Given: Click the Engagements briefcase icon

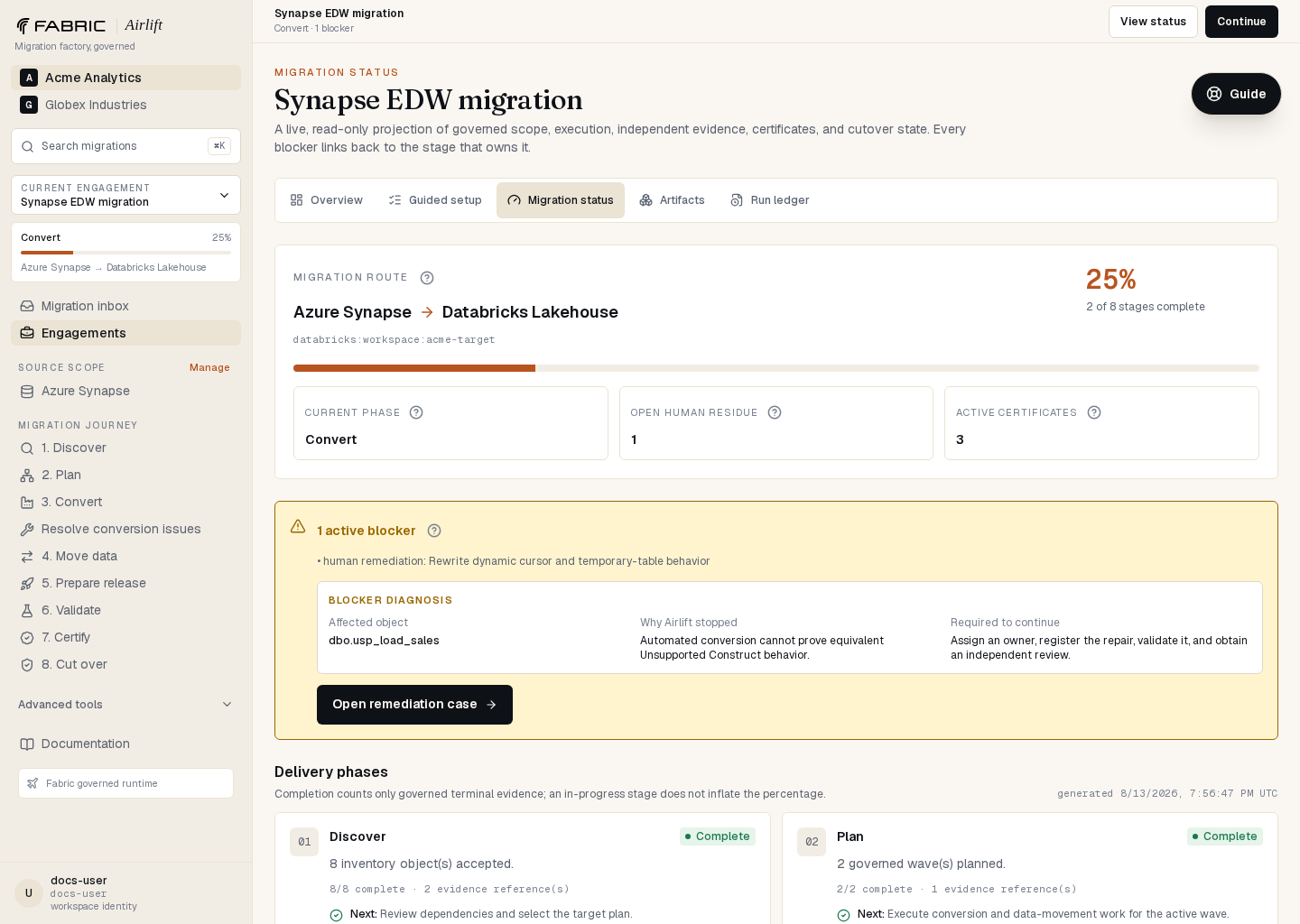Looking at the screenshot, I should [x=27, y=333].
